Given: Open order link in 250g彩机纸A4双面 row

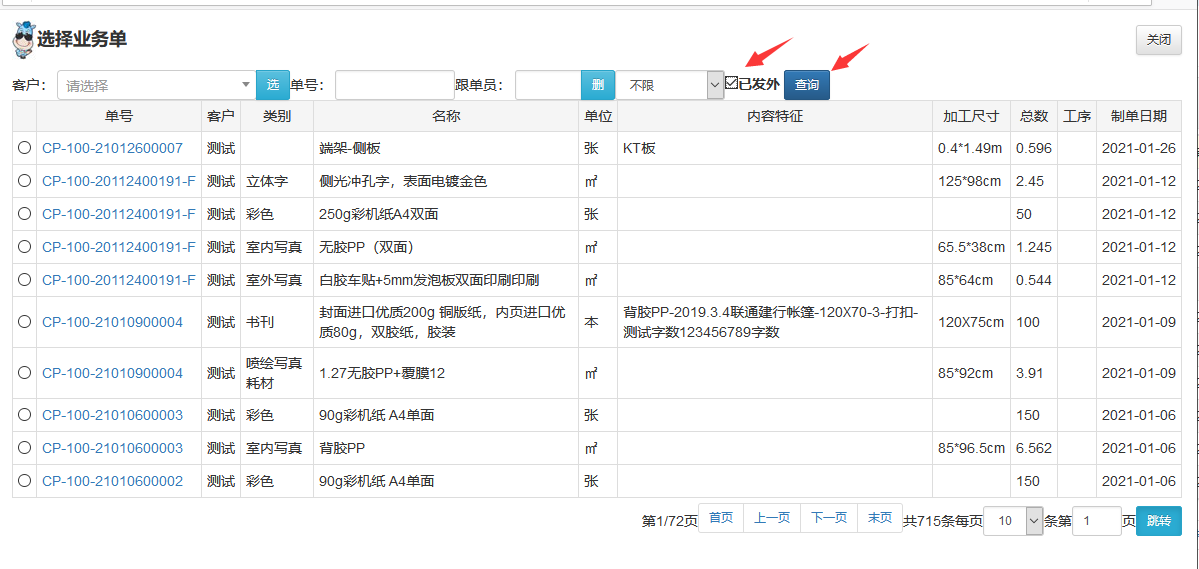Looking at the screenshot, I should click(119, 214).
